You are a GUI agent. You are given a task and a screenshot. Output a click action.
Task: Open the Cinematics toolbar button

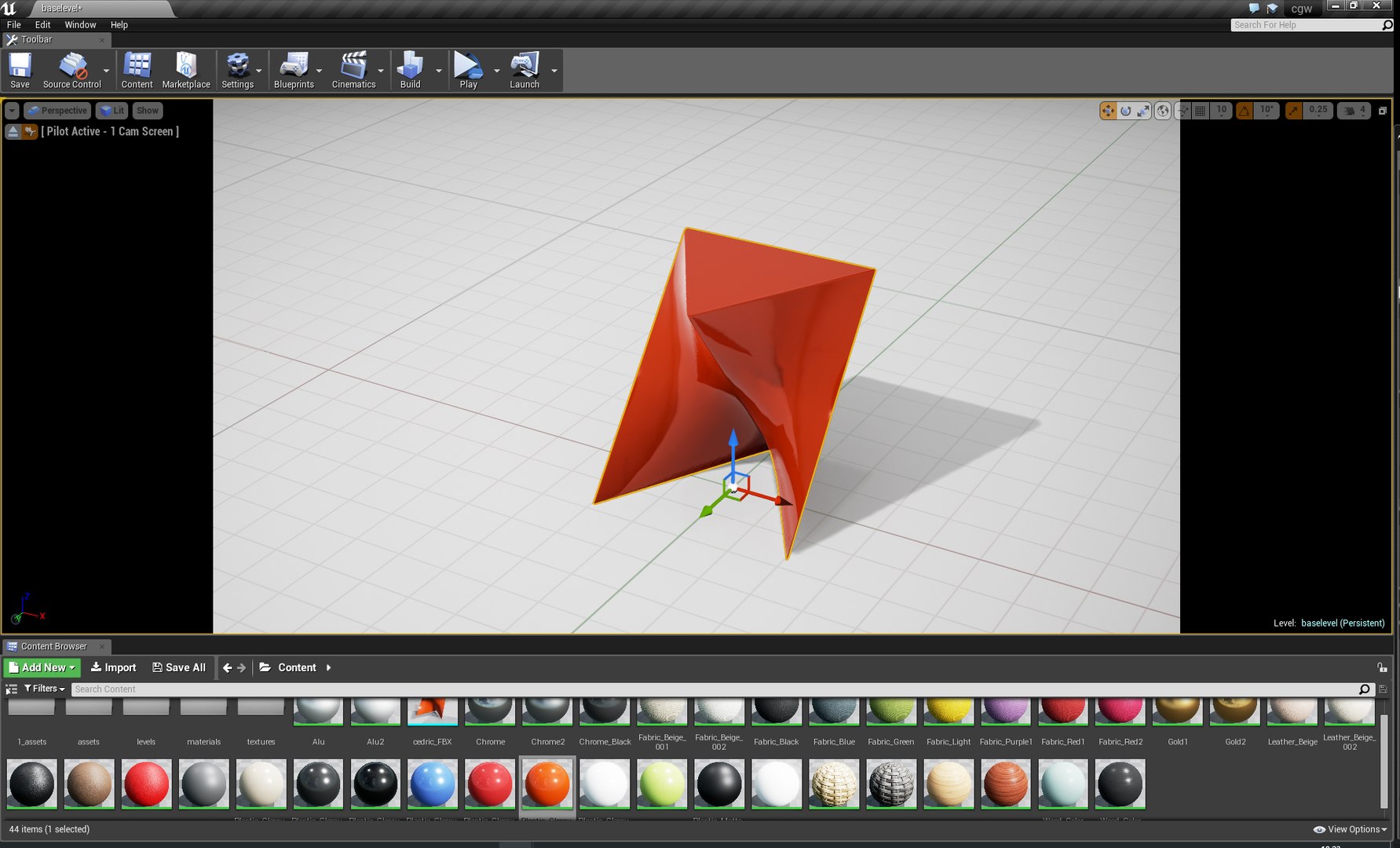point(353,71)
